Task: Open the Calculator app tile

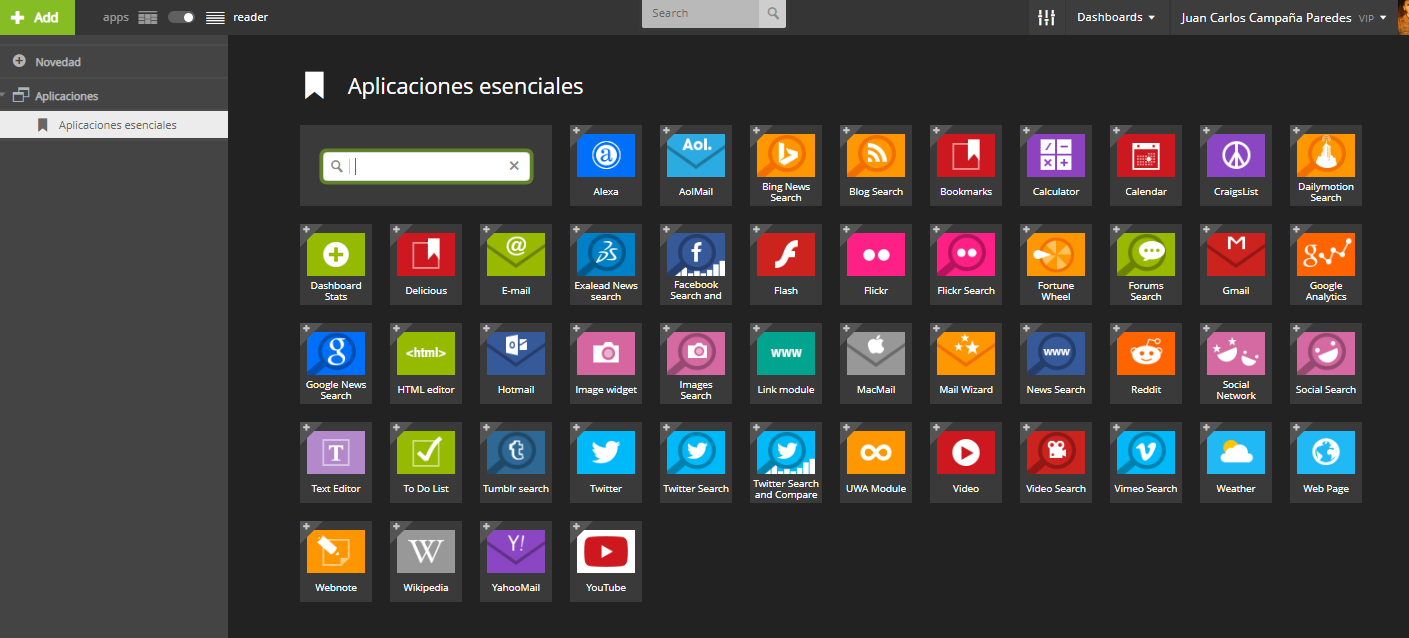Action: coord(1056,165)
